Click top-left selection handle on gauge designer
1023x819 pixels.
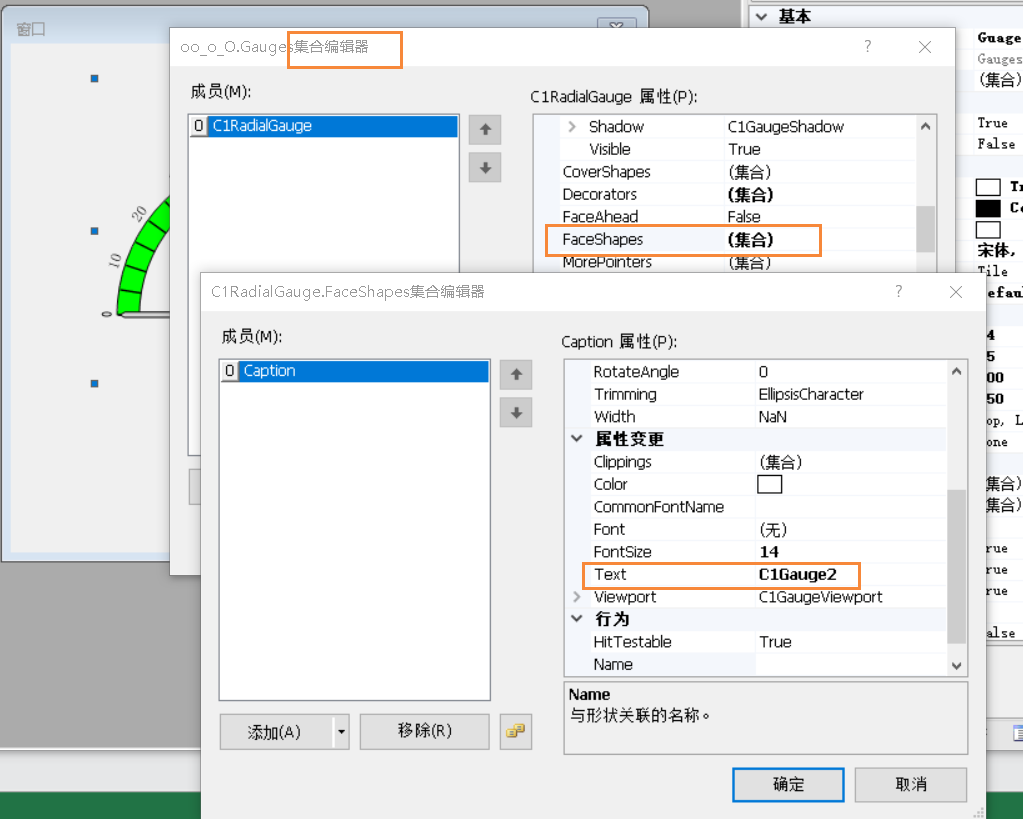(x=95, y=78)
